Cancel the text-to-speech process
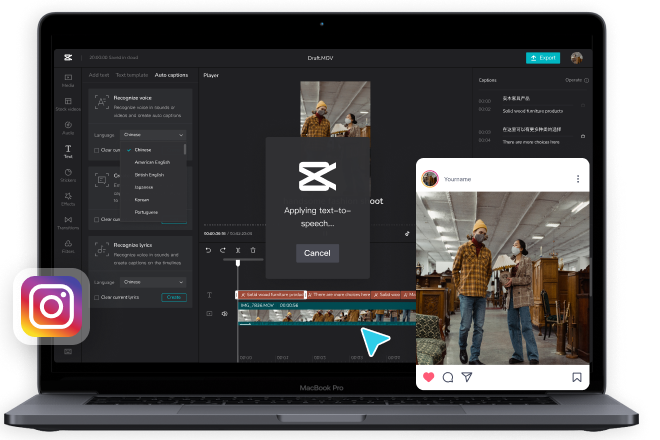 coord(317,253)
